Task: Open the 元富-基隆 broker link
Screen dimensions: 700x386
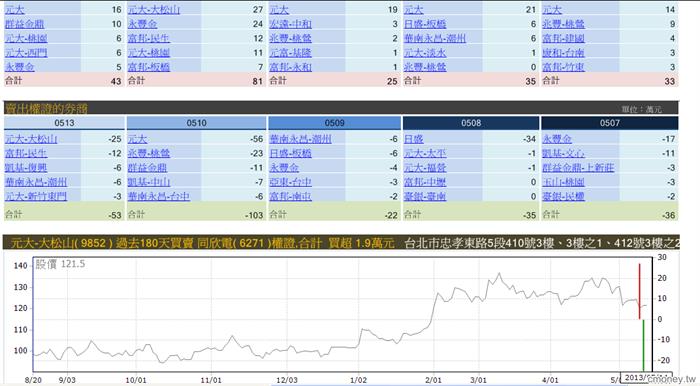Action: coord(291,53)
